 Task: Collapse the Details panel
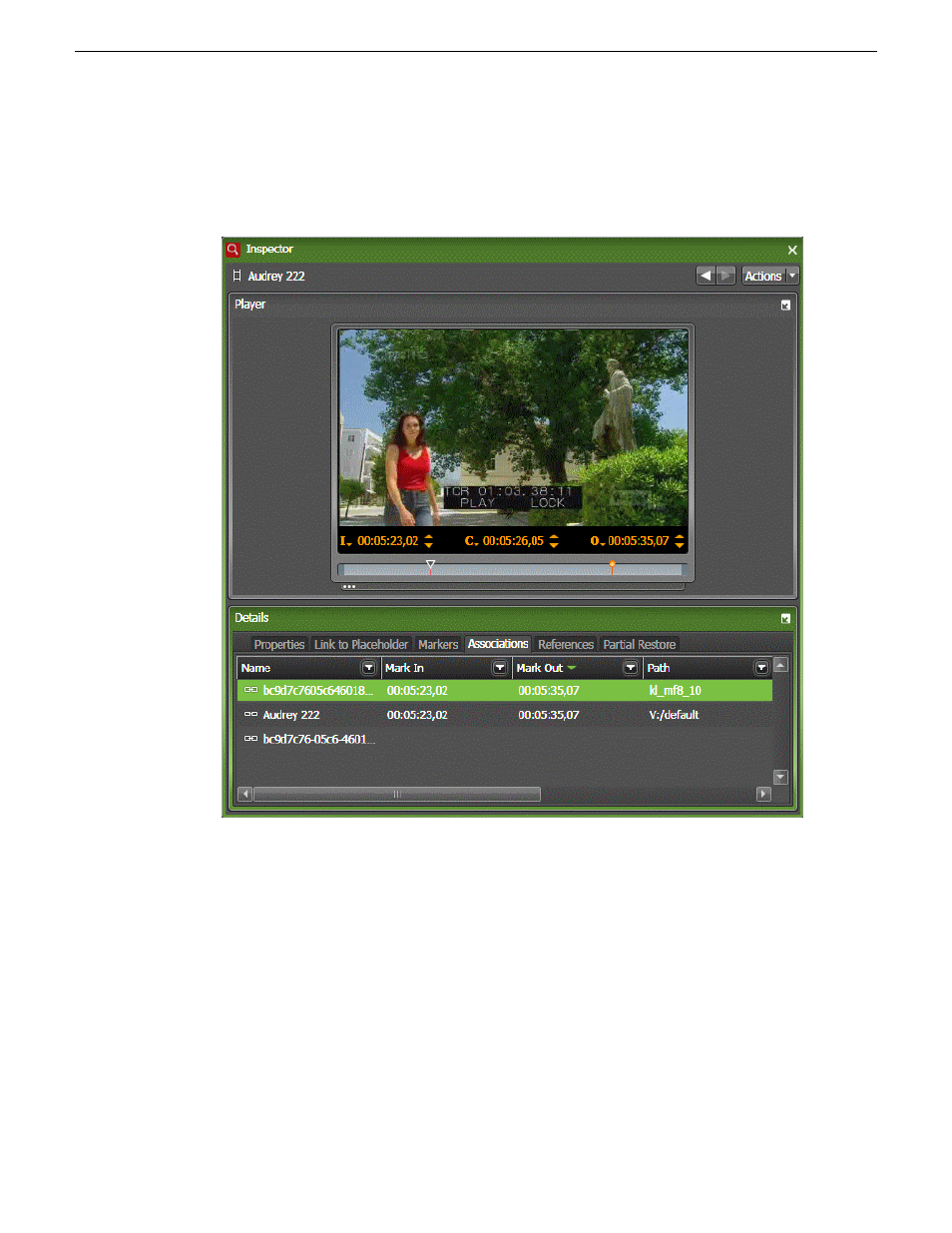point(785,619)
